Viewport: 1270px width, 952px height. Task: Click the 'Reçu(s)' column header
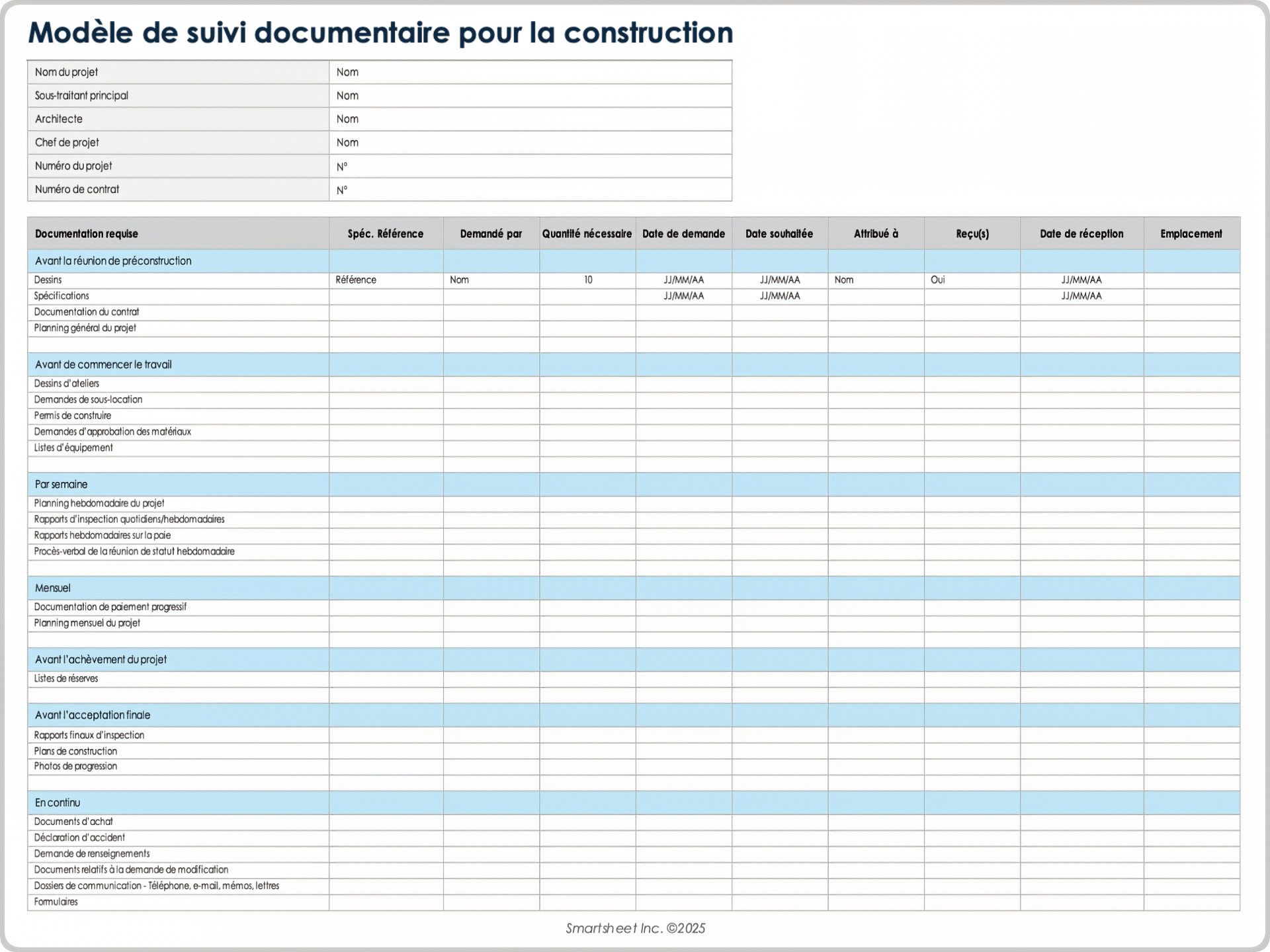972,233
